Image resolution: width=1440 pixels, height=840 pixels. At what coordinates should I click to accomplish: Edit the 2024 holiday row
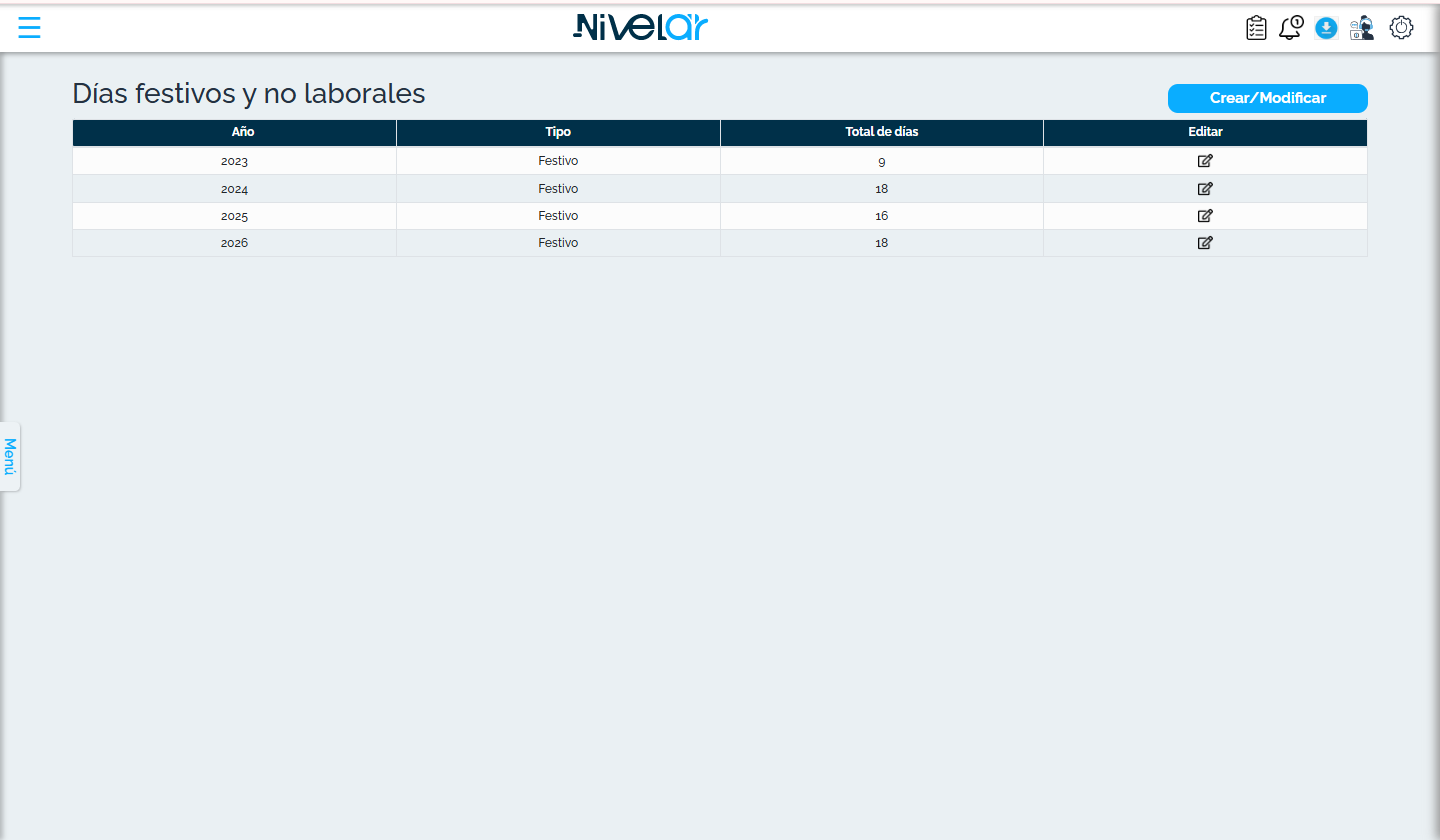click(1205, 188)
